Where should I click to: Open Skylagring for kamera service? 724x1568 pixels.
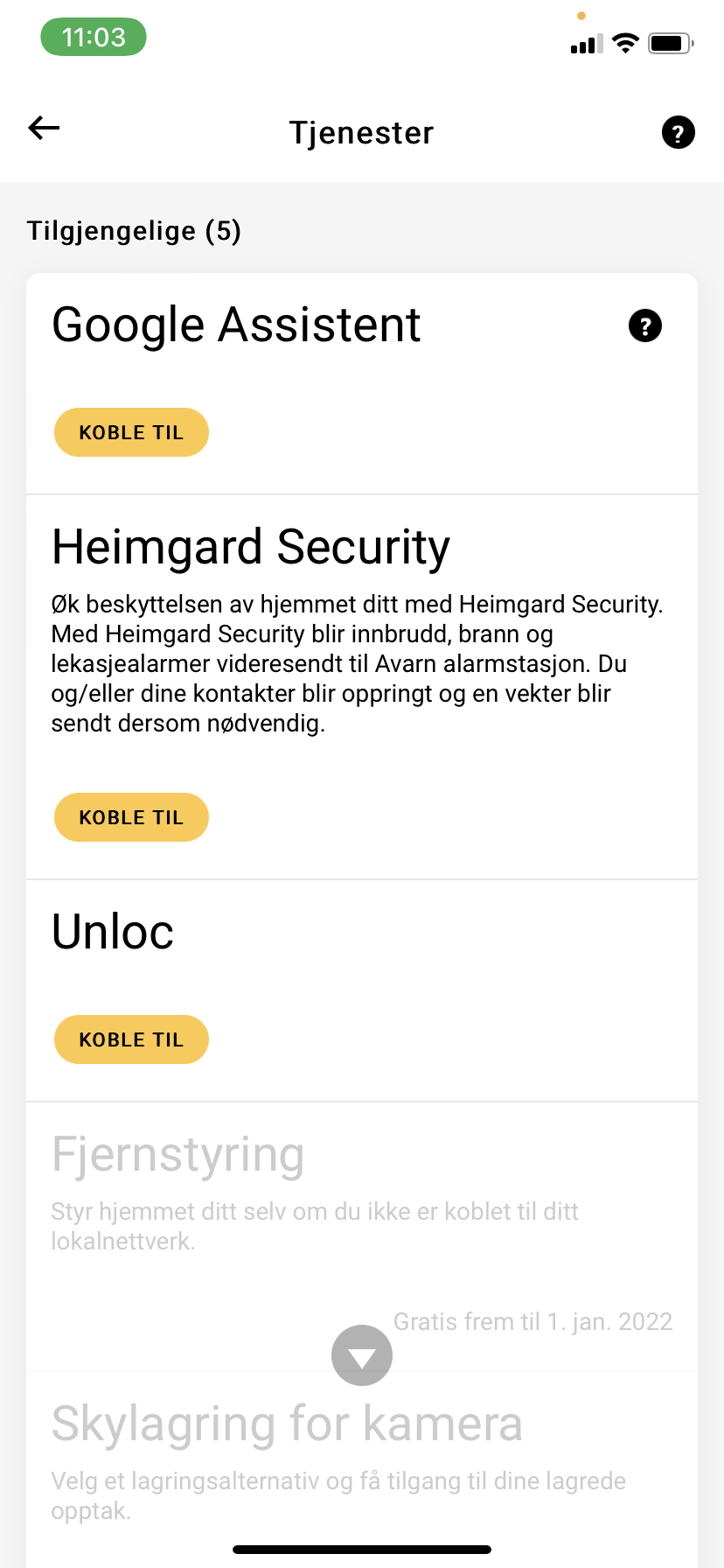click(287, 1424)
